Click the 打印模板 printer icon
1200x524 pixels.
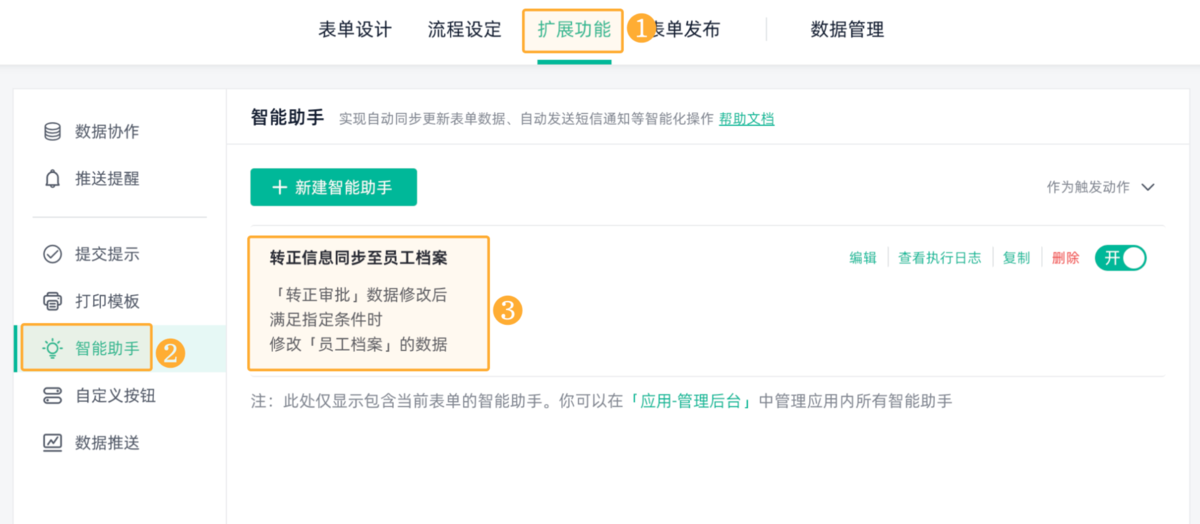click(52, 301)
